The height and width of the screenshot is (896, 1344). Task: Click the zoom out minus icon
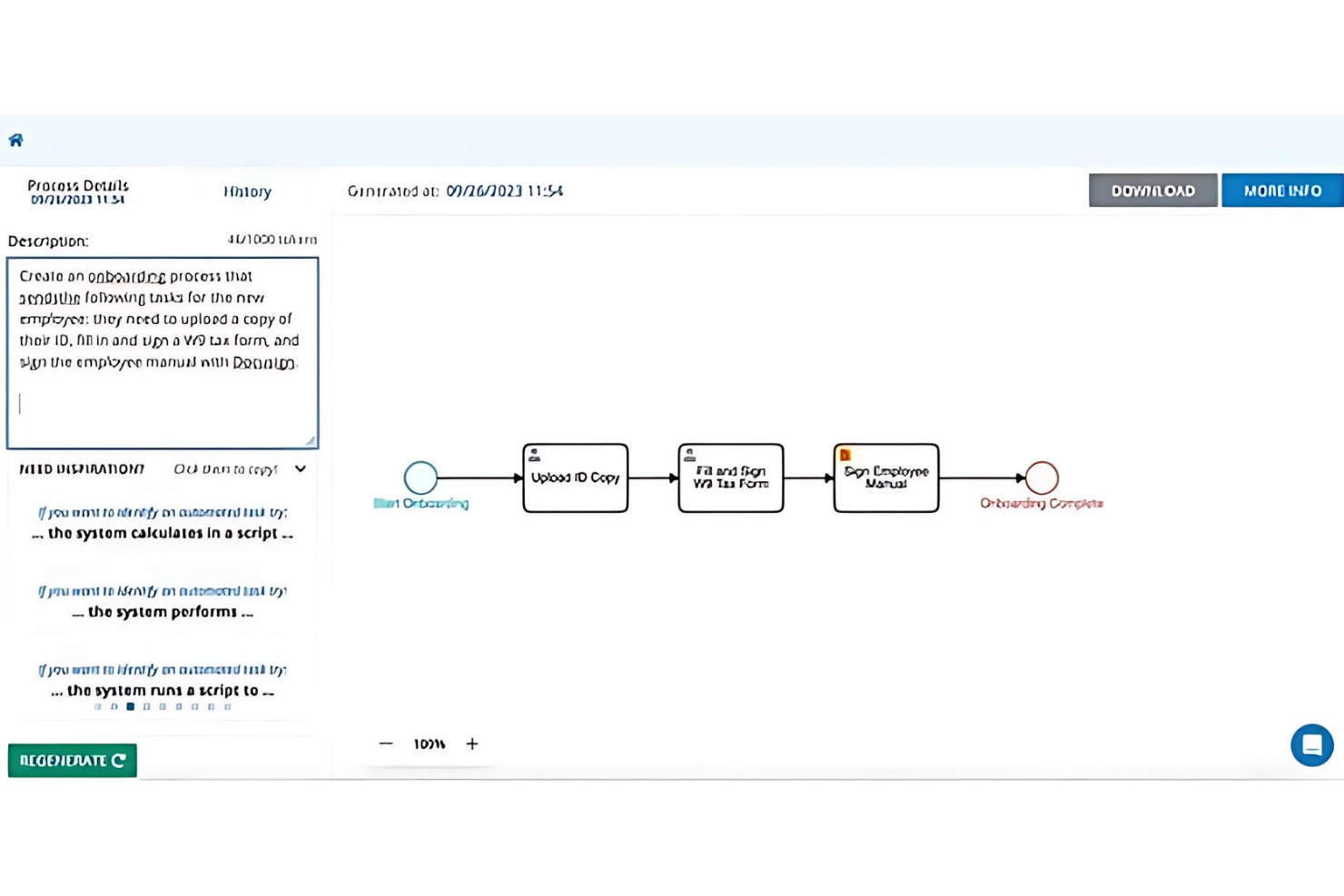[x=386, y=743]
